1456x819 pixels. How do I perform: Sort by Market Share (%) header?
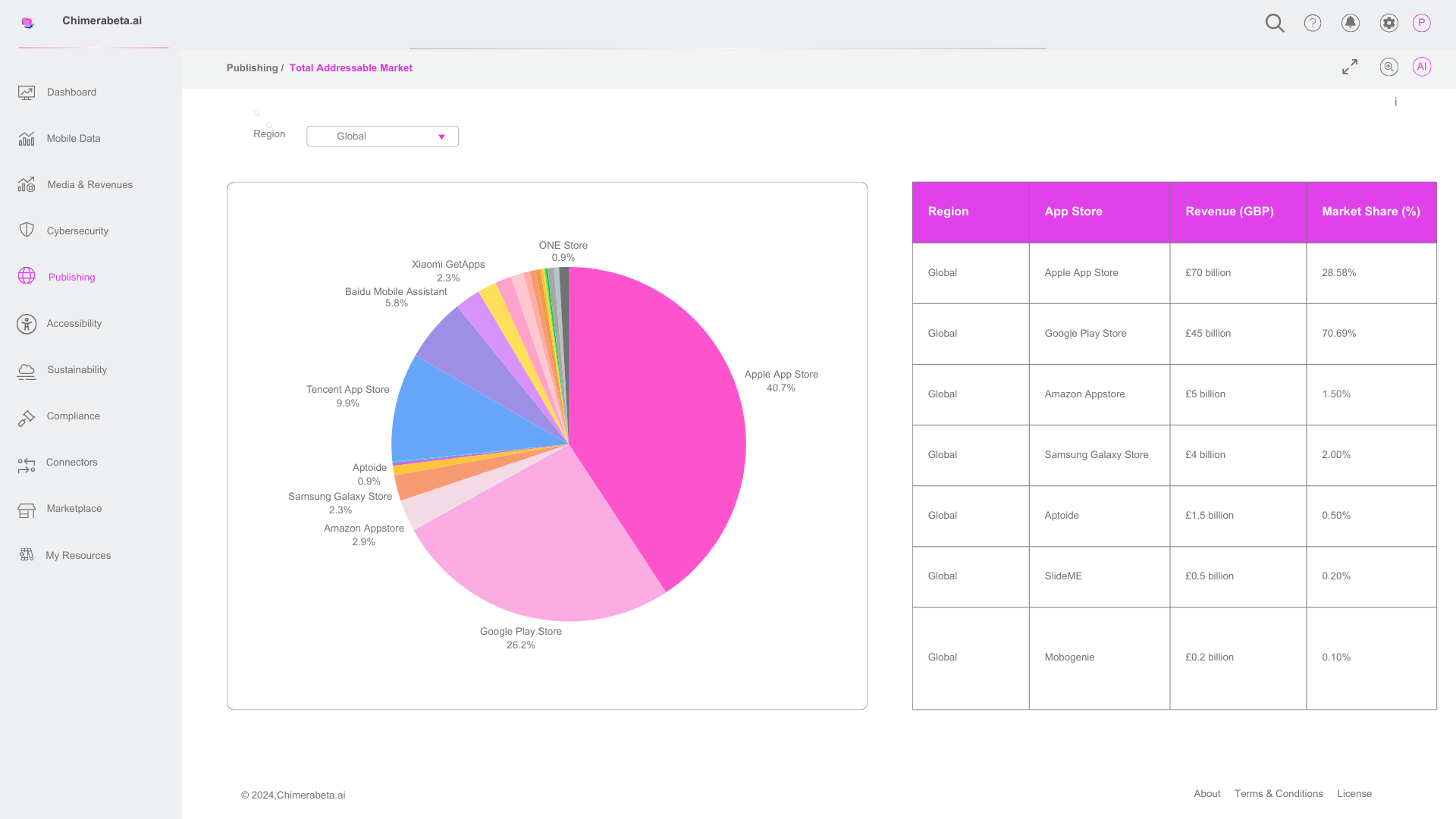(x=1371, y=212)
